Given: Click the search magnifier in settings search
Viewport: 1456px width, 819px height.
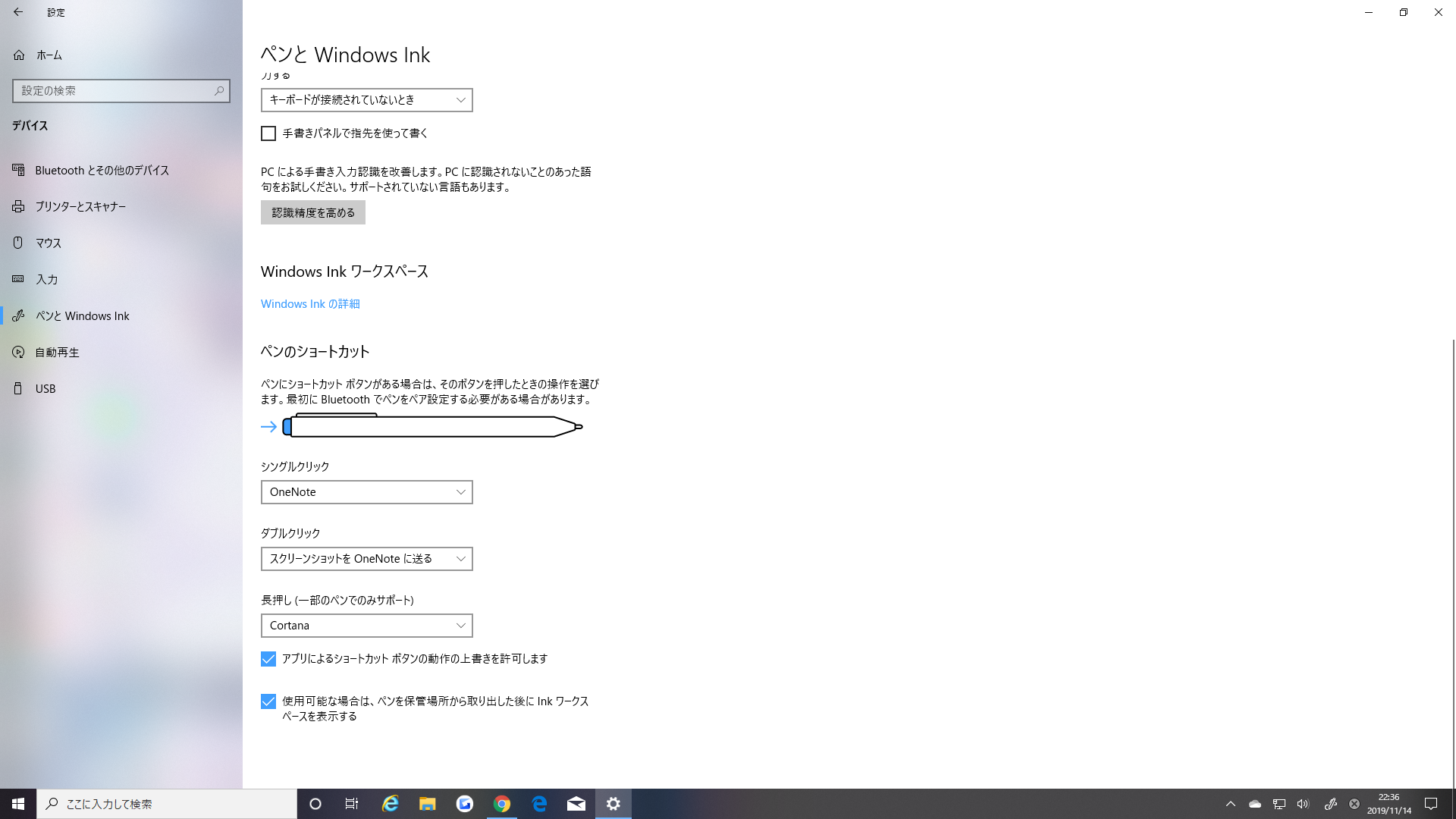Looking at the screenshot, I should click(x=219, y=91).
